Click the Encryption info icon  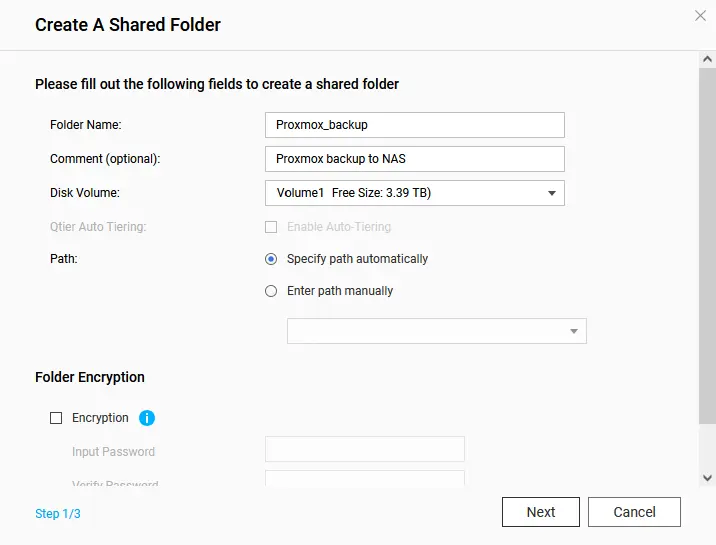[147, 418]
